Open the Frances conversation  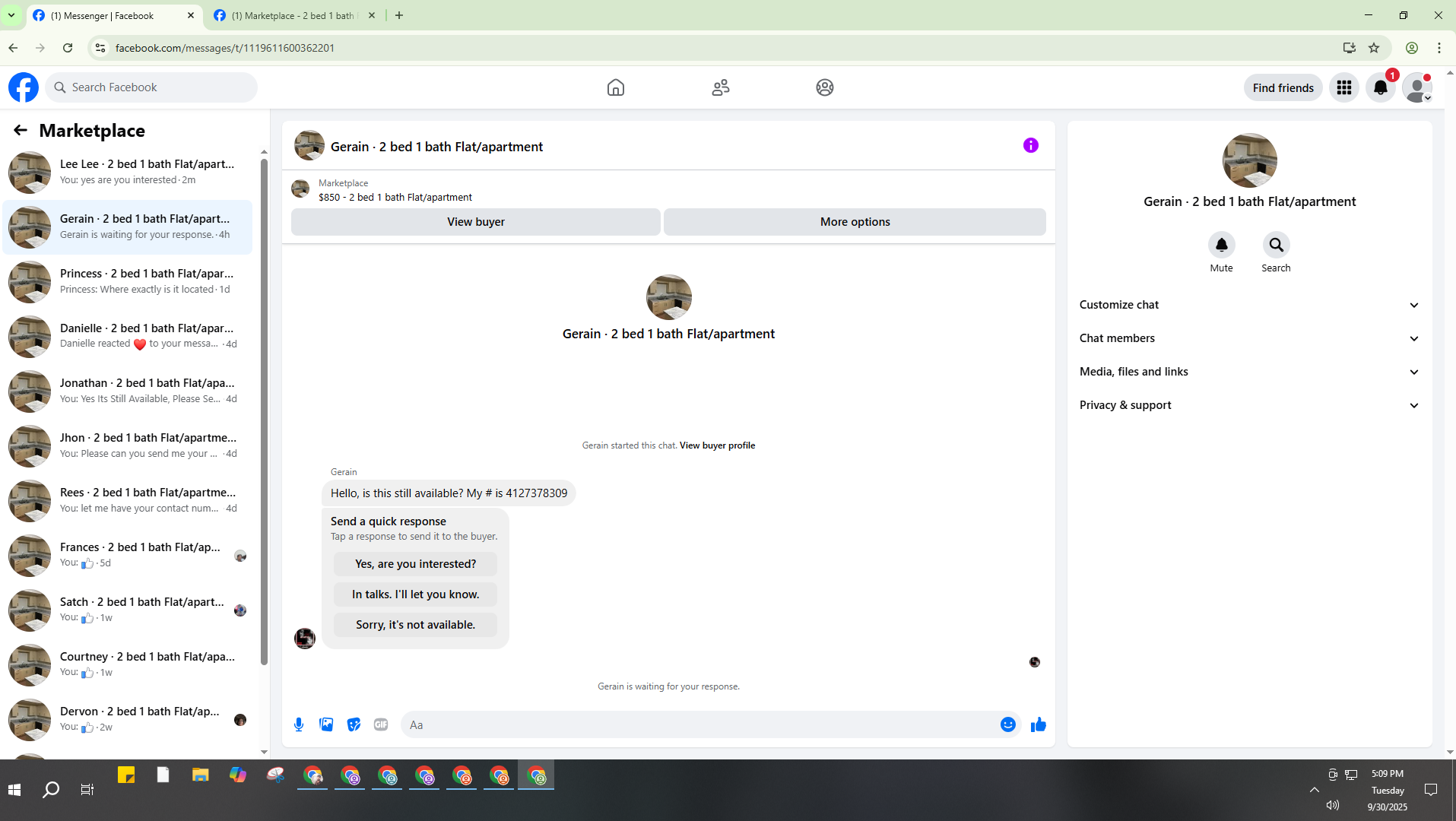pos(128,555)
